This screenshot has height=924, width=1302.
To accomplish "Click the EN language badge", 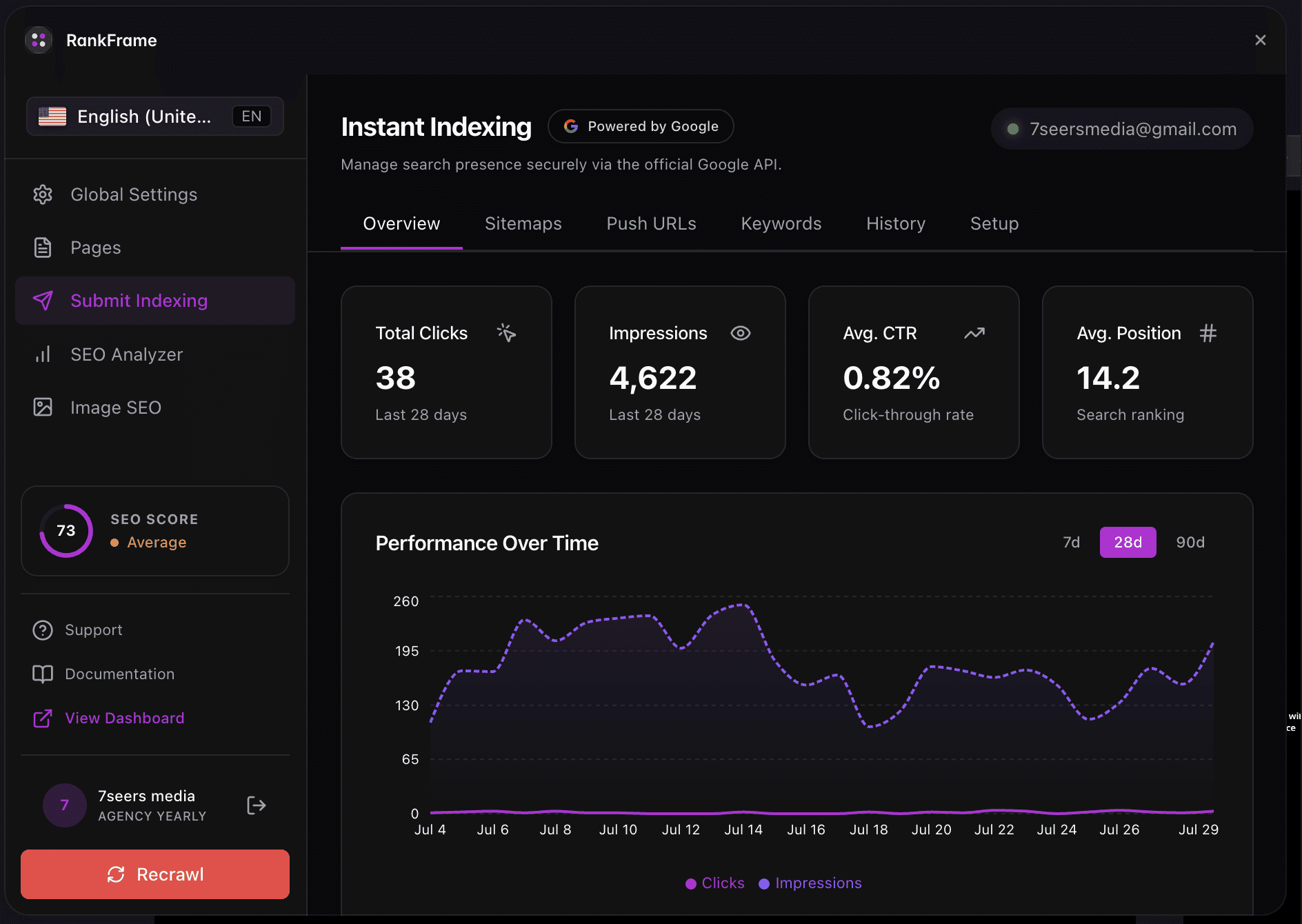I will point(251,117).
